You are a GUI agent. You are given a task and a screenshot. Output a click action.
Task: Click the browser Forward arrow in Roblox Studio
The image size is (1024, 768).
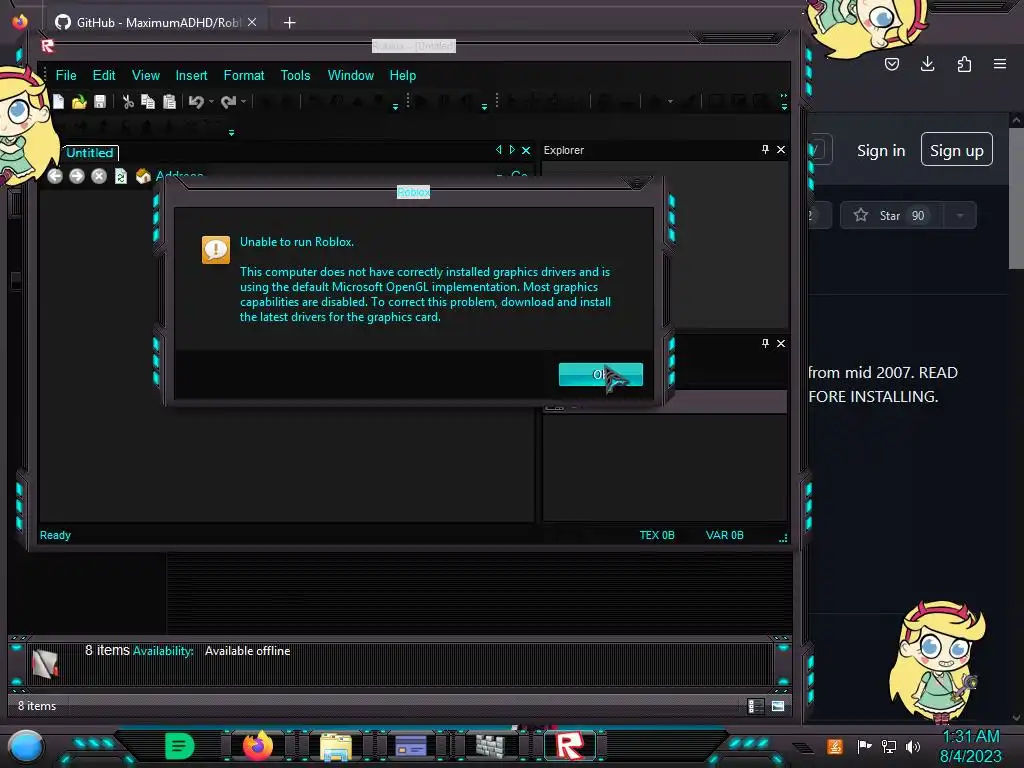pos(77,176)
